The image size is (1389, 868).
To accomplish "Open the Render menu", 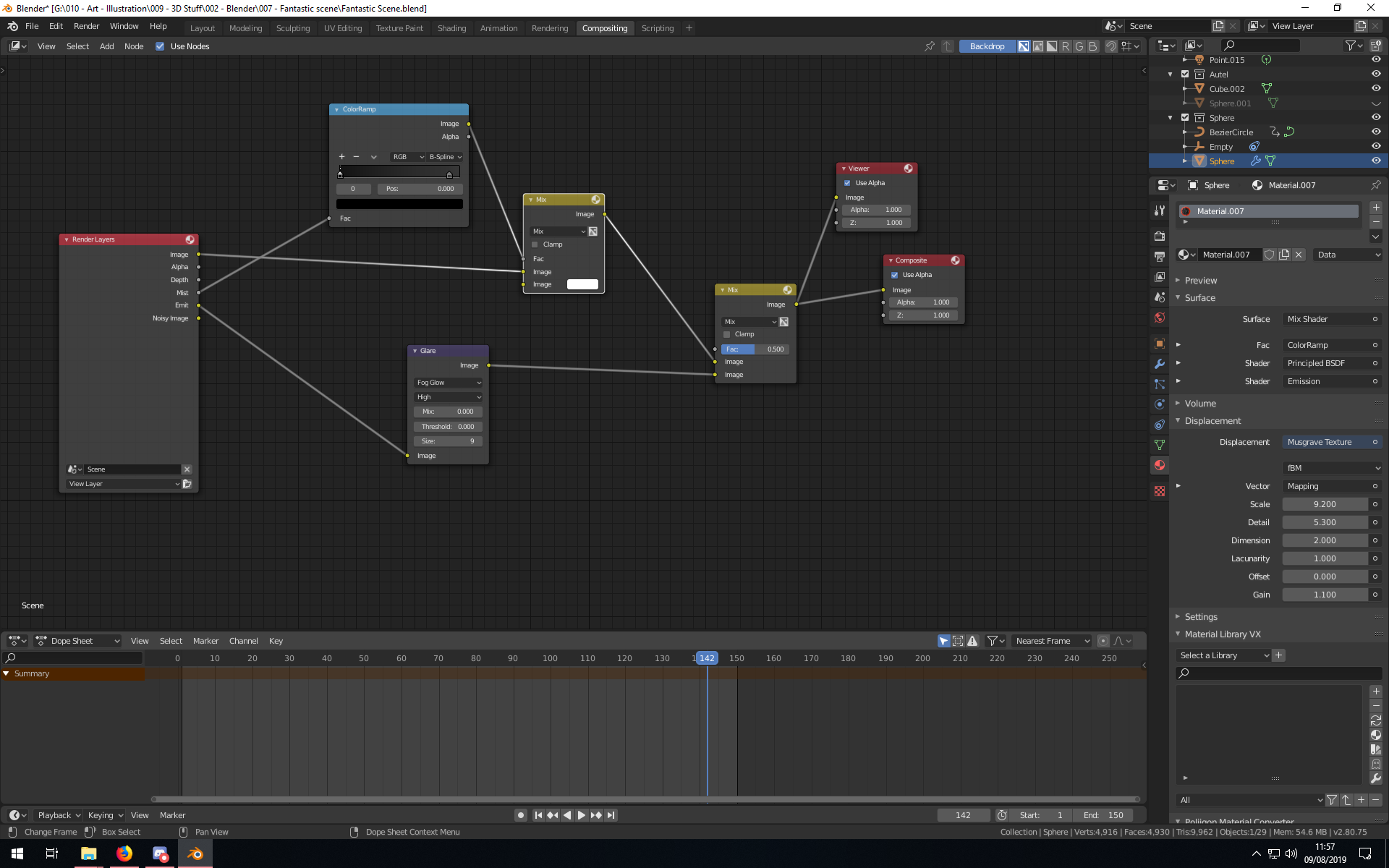I will [86, 26].
